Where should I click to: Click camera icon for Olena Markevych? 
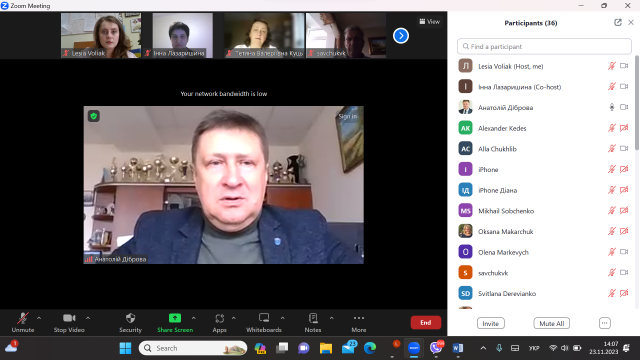(624, 252)
